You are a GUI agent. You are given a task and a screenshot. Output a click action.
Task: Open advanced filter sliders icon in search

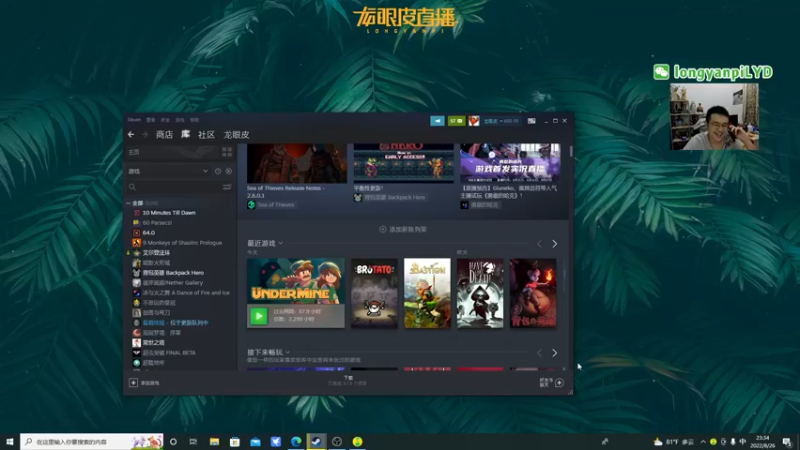tap(227, 187)
